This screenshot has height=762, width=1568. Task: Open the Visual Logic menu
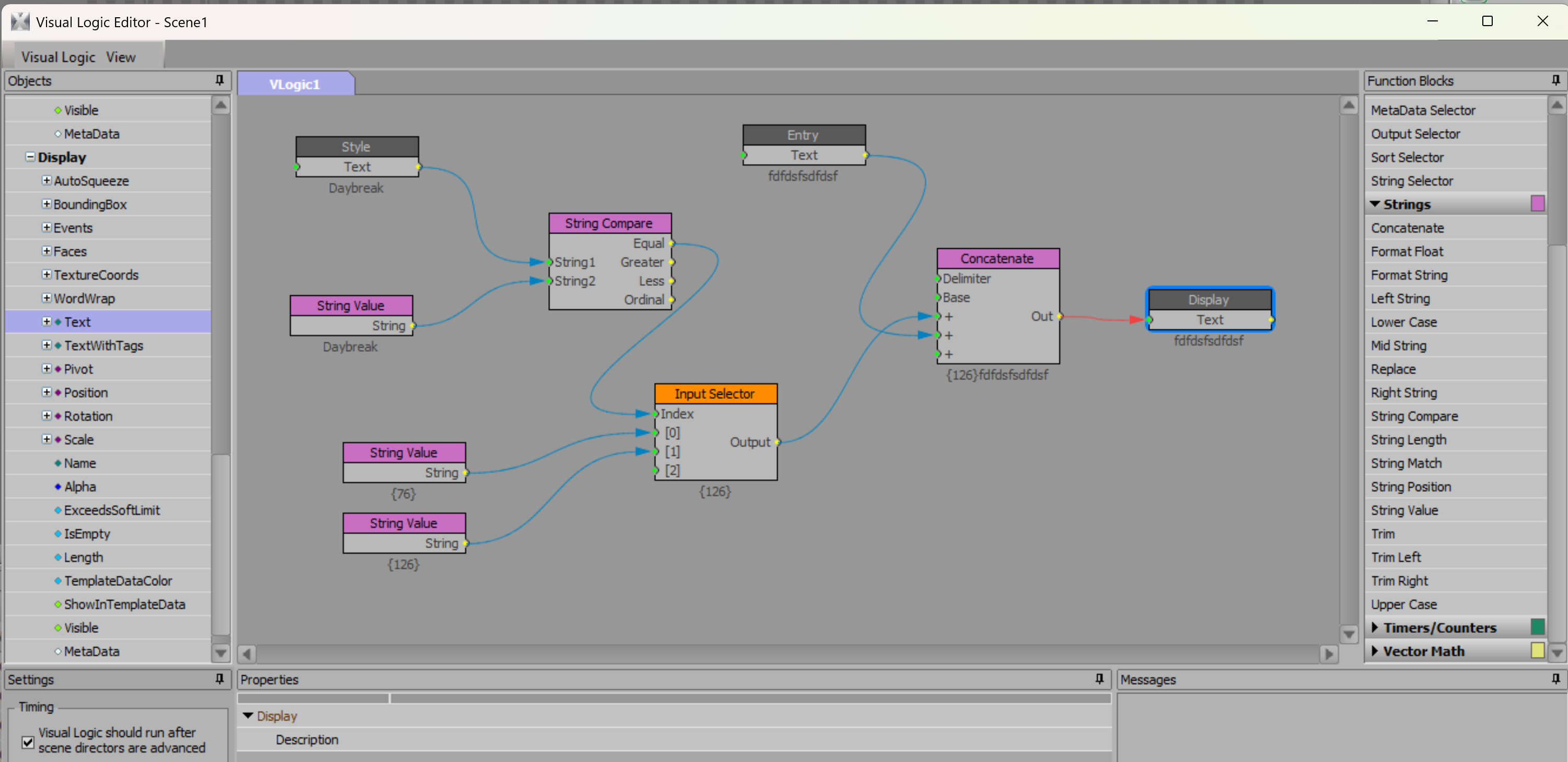58,57
